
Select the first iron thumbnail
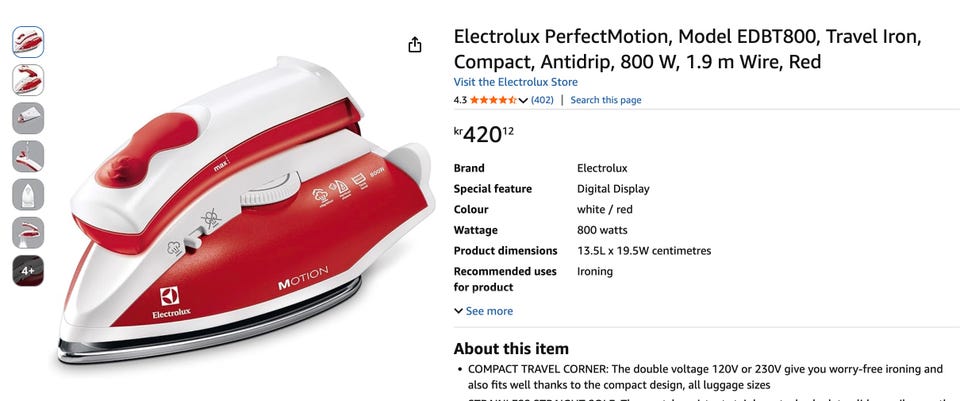click(x=28, y=42)
